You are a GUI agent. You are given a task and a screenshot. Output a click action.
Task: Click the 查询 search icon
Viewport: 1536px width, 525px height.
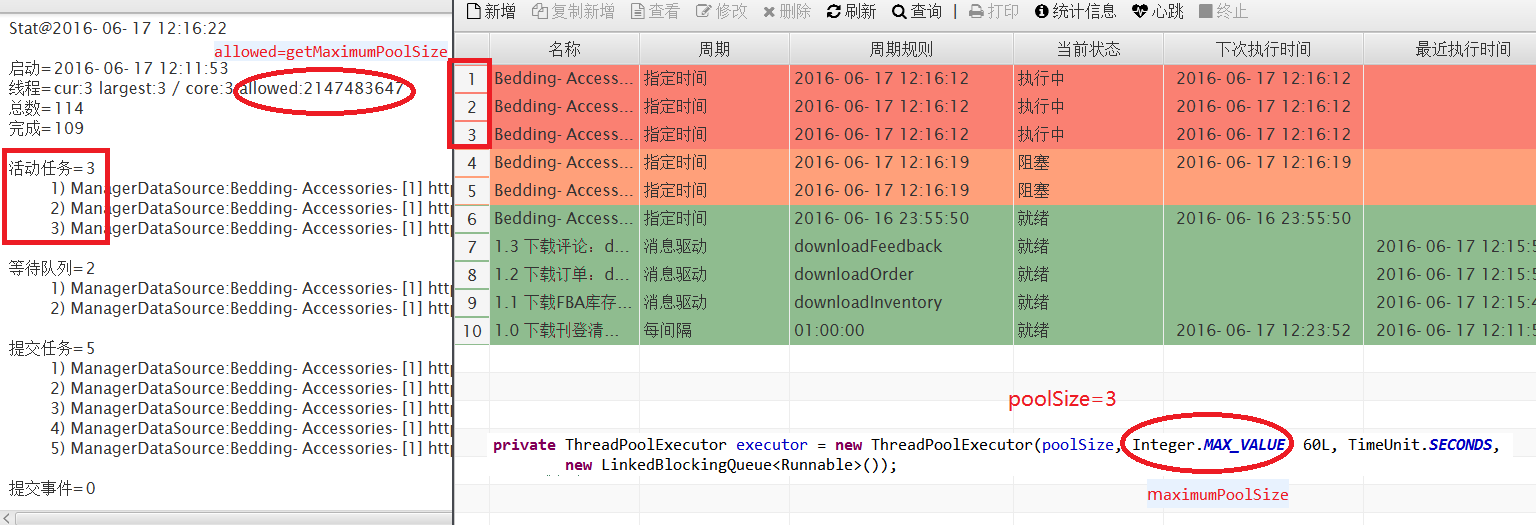(x=899, y=12)
